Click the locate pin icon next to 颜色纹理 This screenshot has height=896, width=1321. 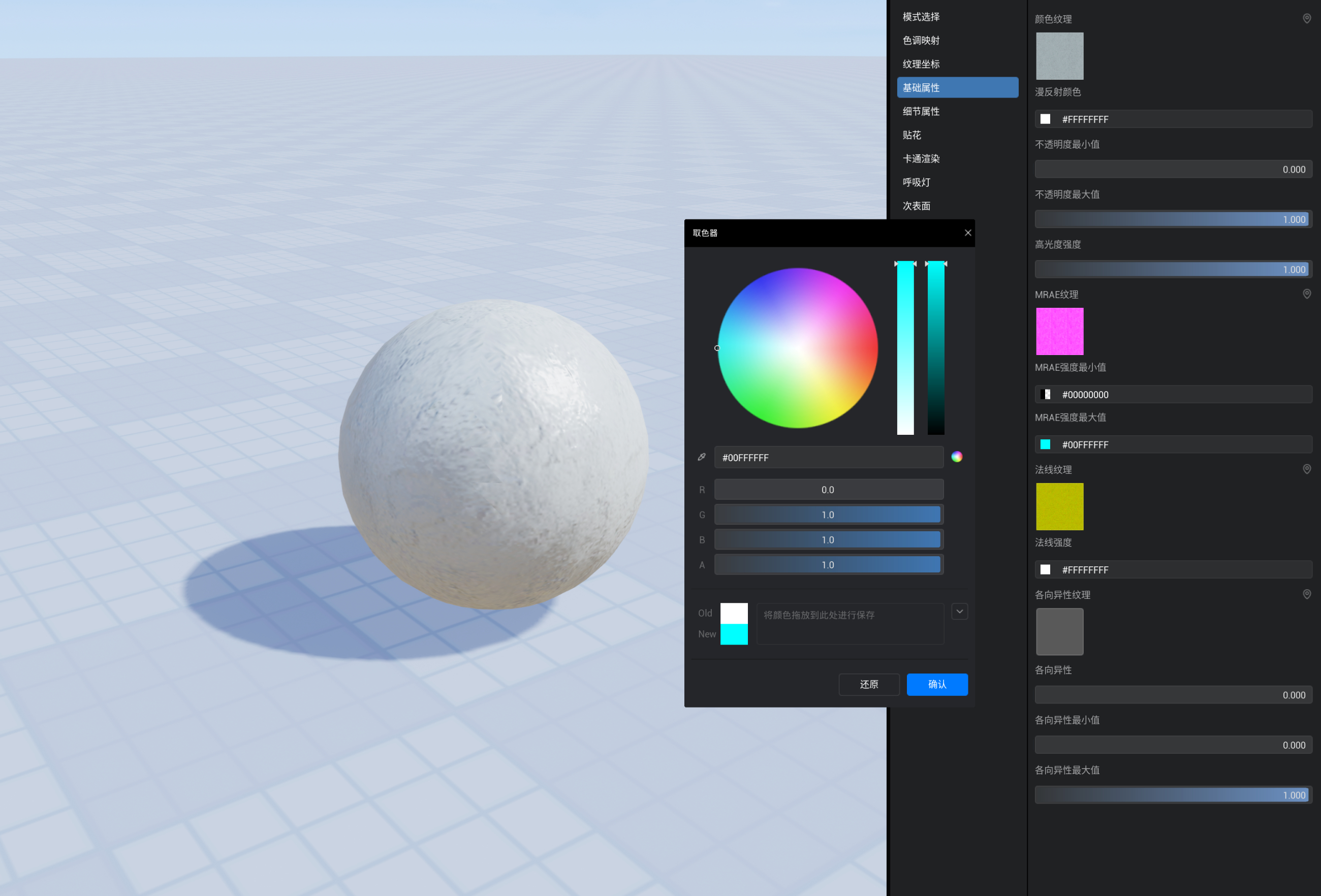tap(1307, 19)
